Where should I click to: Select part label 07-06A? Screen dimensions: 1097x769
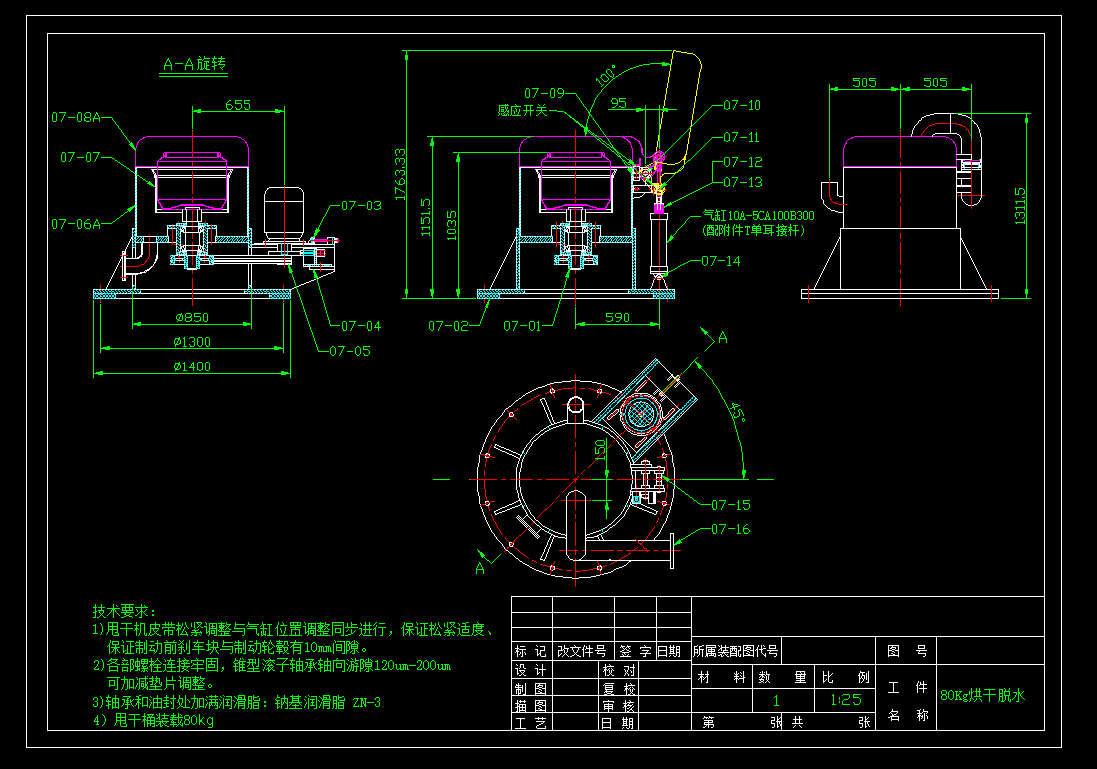click(76, 224)
